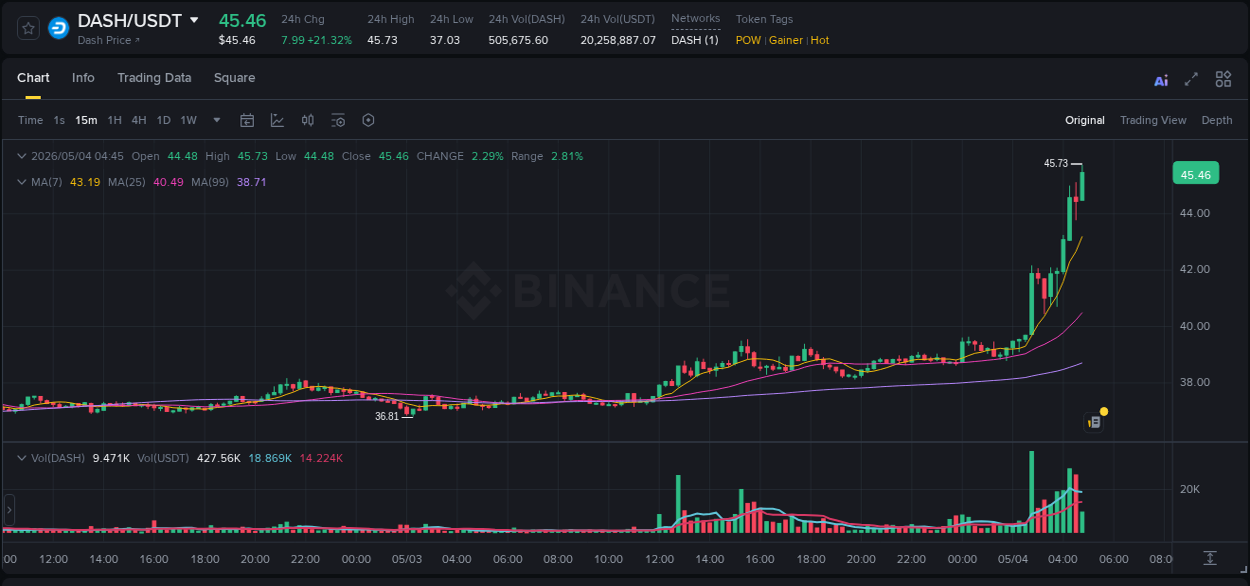Click the 05/04 date label on time axis
Viewport: 1250px width, 586px height.
click(x=1013, y=559)
